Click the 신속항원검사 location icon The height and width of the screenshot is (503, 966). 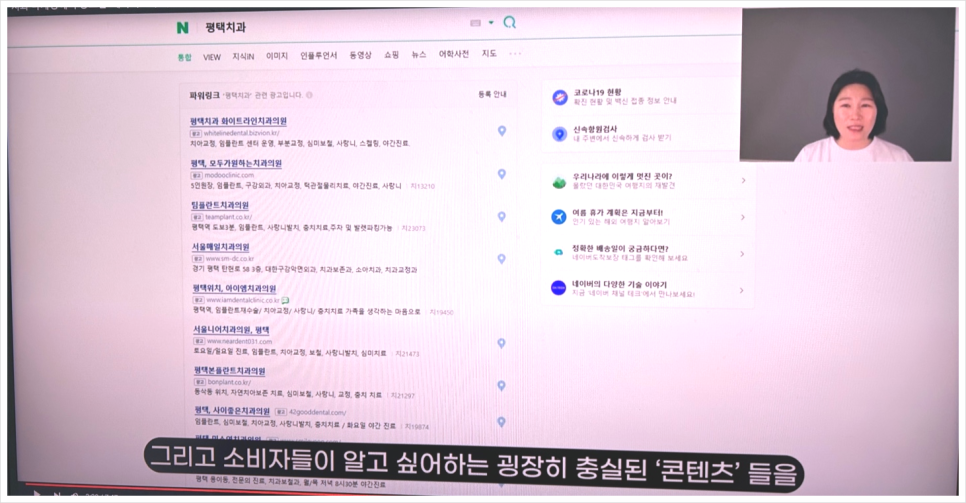click(560, 134)
